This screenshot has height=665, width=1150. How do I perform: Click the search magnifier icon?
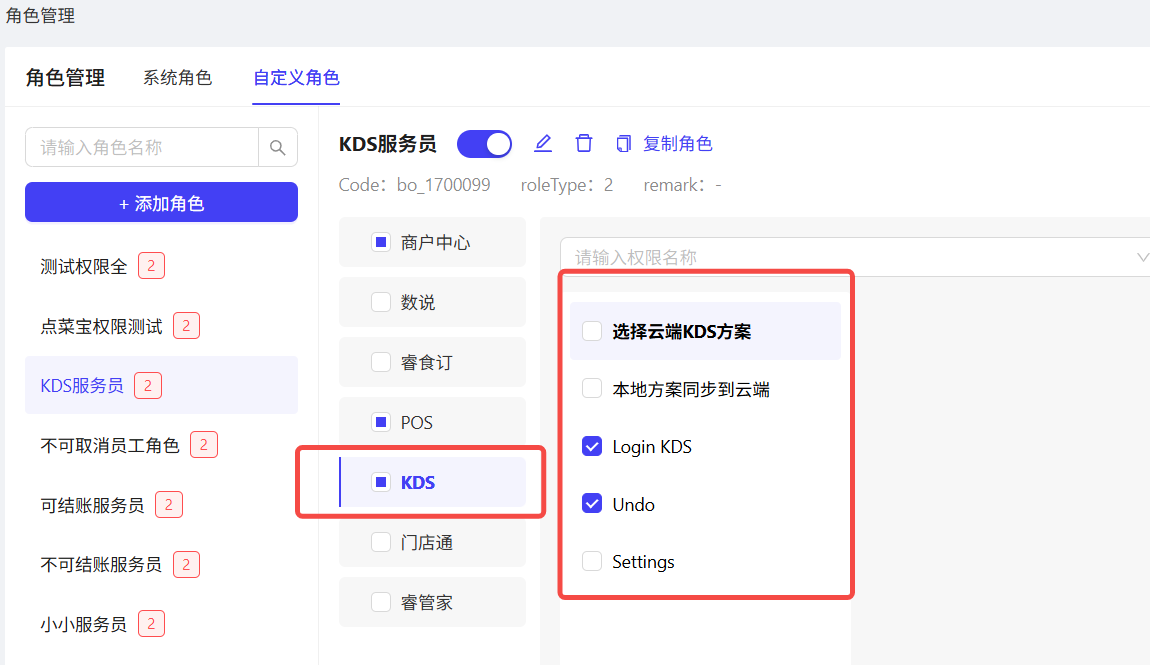(x=278, y=148)
